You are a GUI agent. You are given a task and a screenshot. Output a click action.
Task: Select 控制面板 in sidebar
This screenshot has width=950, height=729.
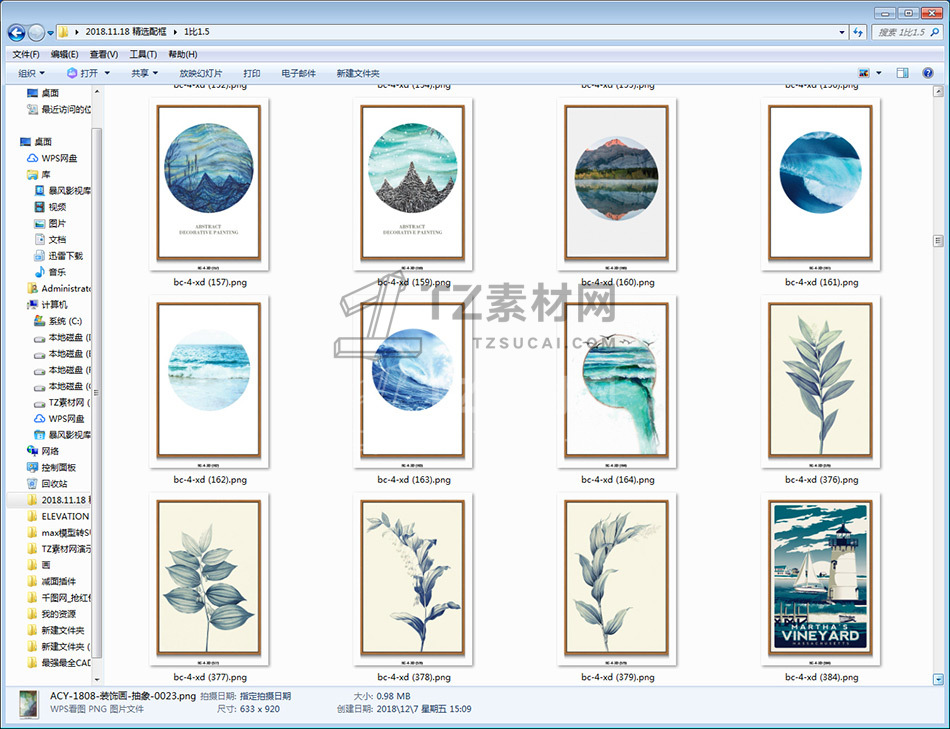point(51,467)
